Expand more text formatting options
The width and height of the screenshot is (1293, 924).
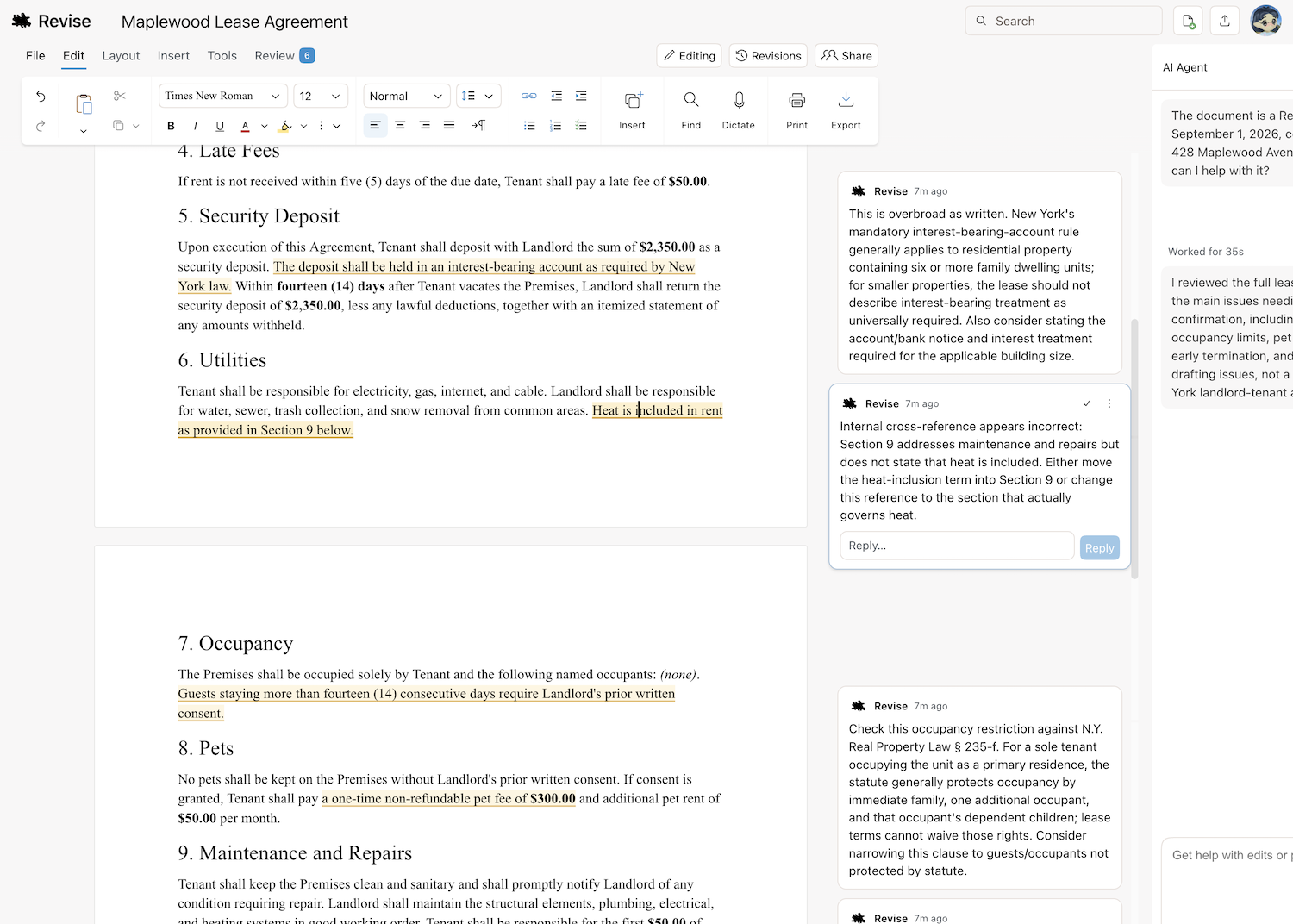[x=328, y=126]
